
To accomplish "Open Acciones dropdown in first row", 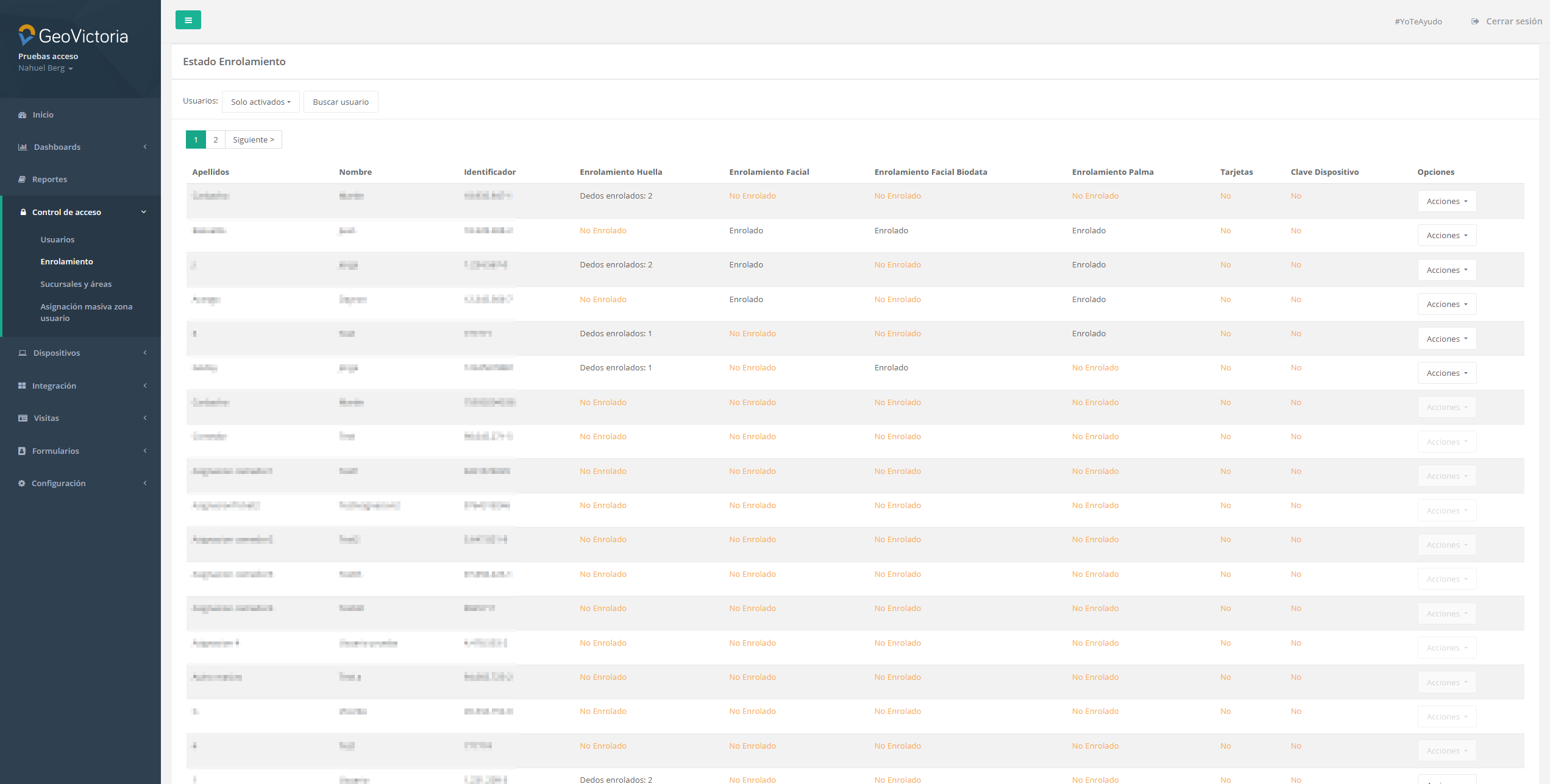I will point(1446,201).
